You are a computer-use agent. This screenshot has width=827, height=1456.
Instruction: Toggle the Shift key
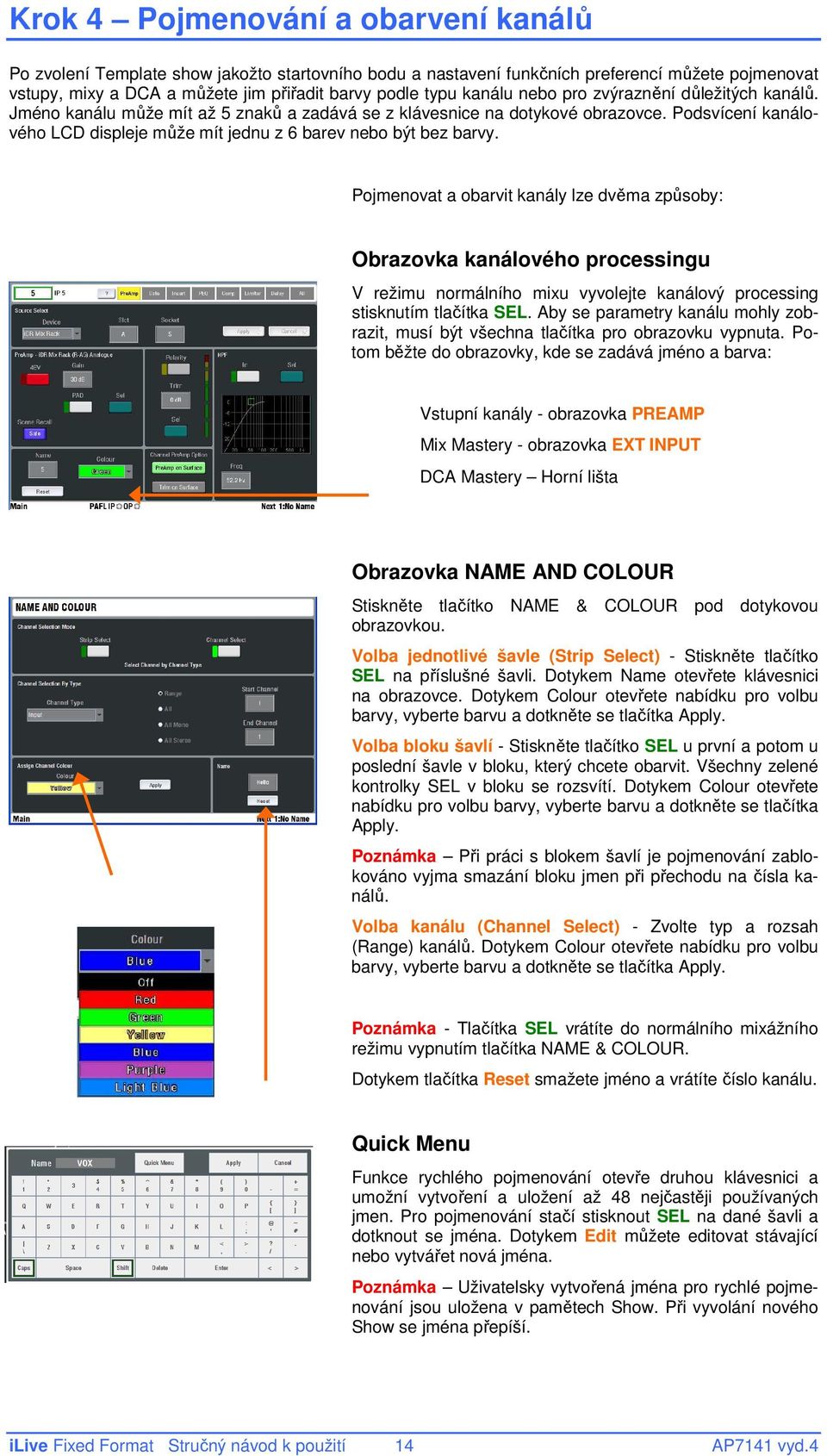tap(122, 1268)
